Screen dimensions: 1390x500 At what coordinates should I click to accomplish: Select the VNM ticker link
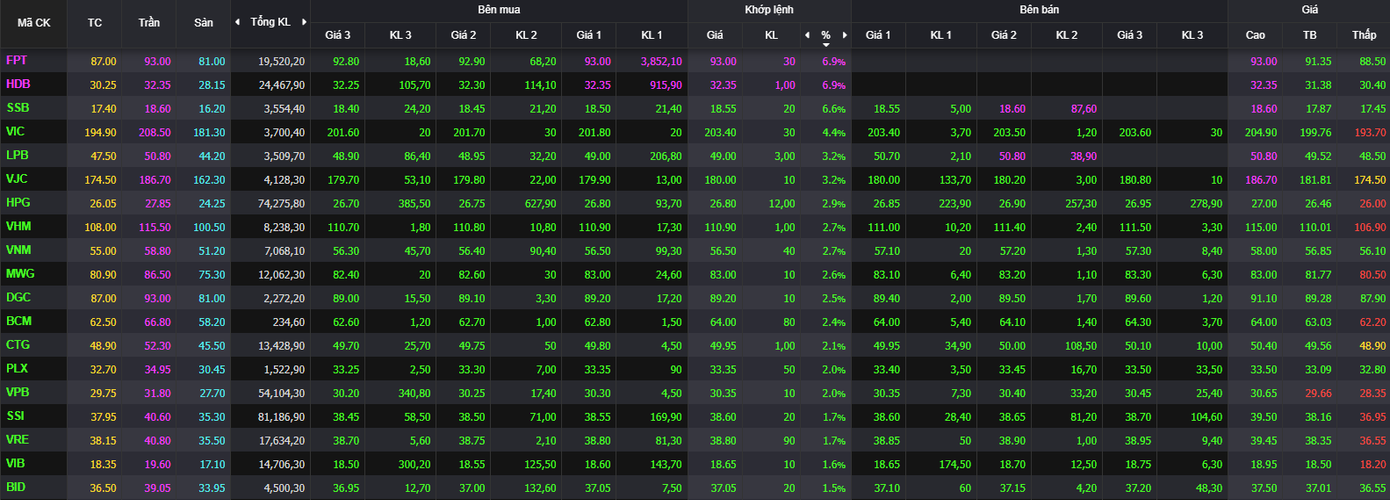(19, 250)
